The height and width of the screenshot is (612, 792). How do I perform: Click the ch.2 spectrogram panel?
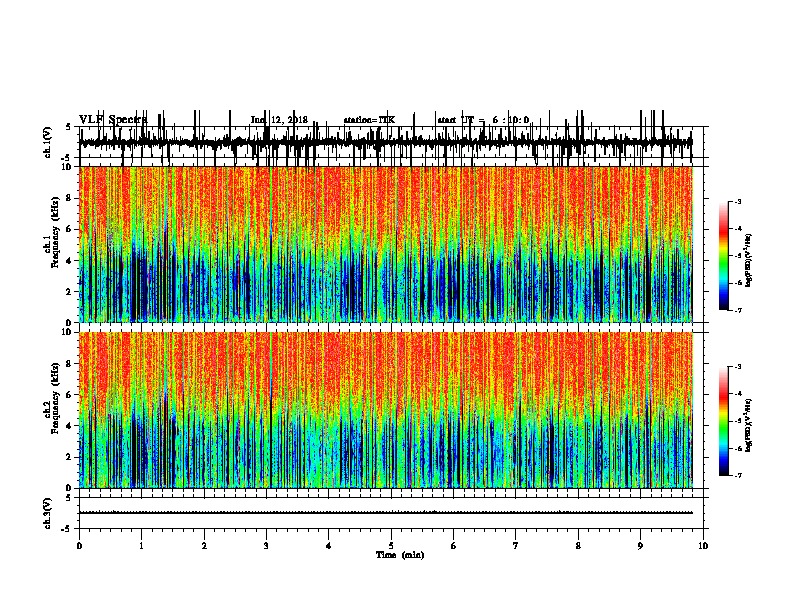386,410
